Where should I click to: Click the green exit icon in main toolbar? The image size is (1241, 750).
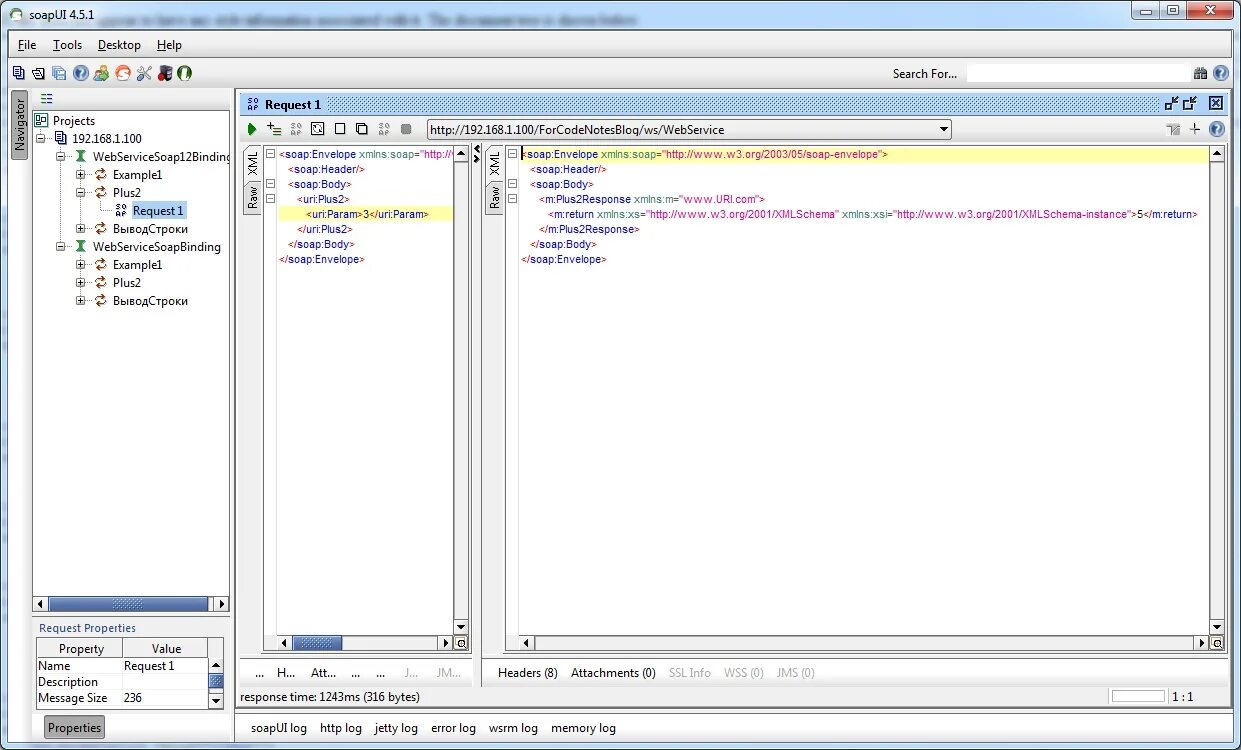point(186,73)
